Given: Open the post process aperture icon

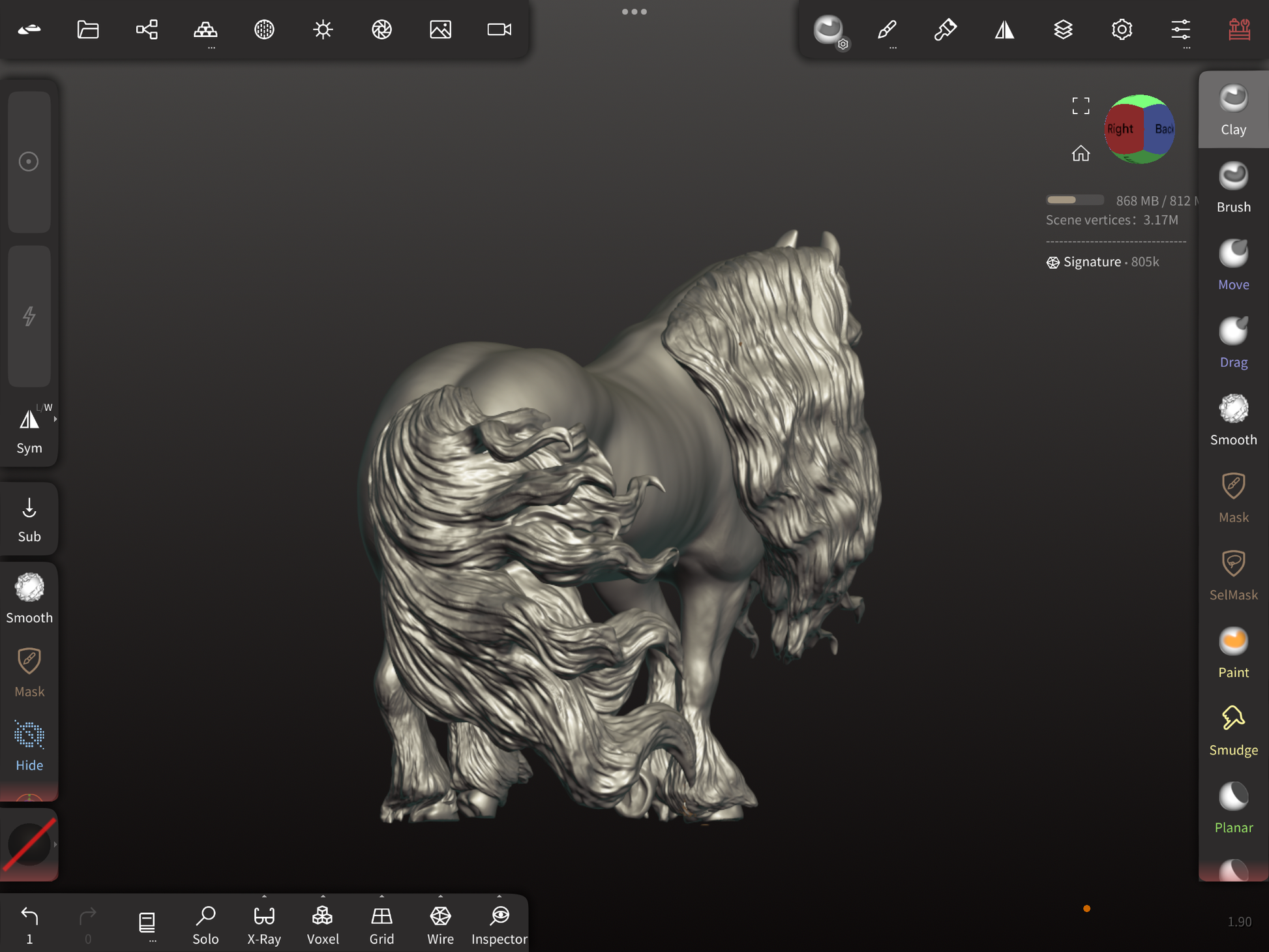Looking at the screenshot, I should click(381, 30).
